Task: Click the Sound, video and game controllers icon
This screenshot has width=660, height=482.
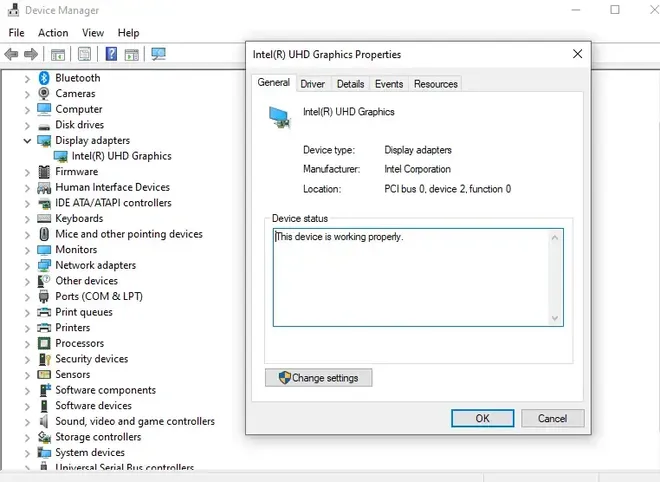Action: 44,421
